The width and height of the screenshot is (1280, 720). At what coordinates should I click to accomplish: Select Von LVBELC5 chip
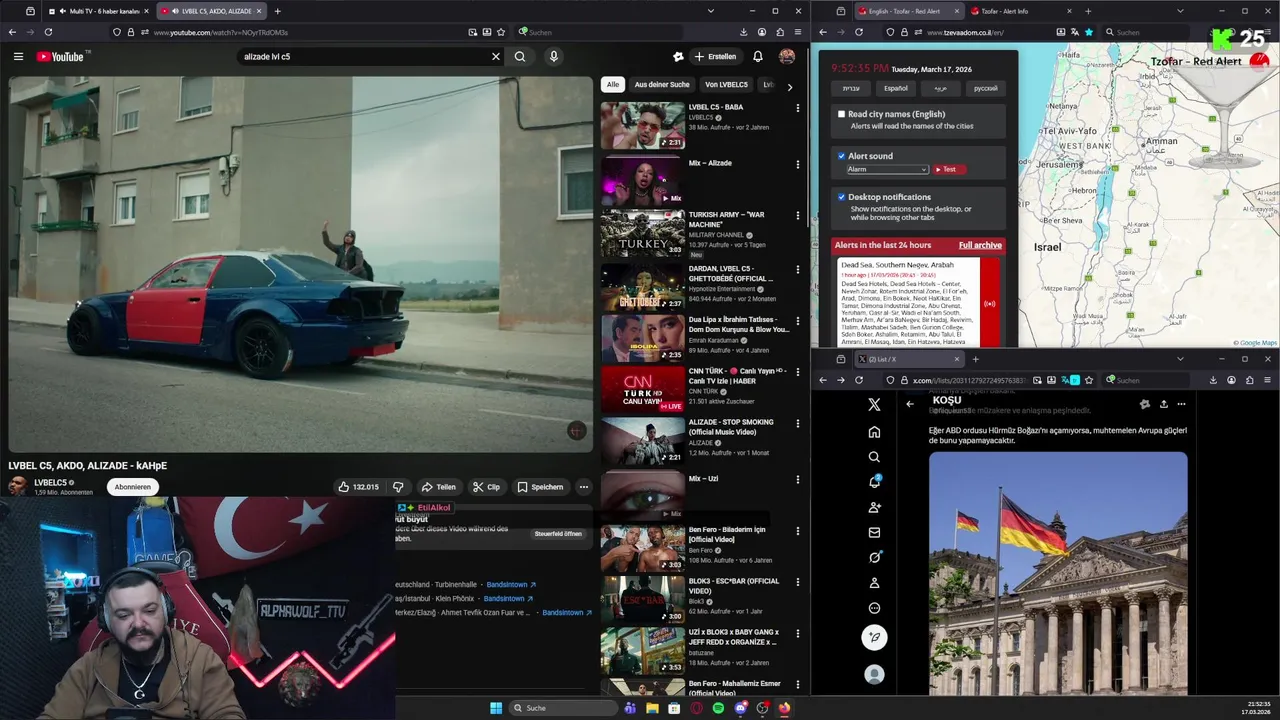click(x=726, y=85)
